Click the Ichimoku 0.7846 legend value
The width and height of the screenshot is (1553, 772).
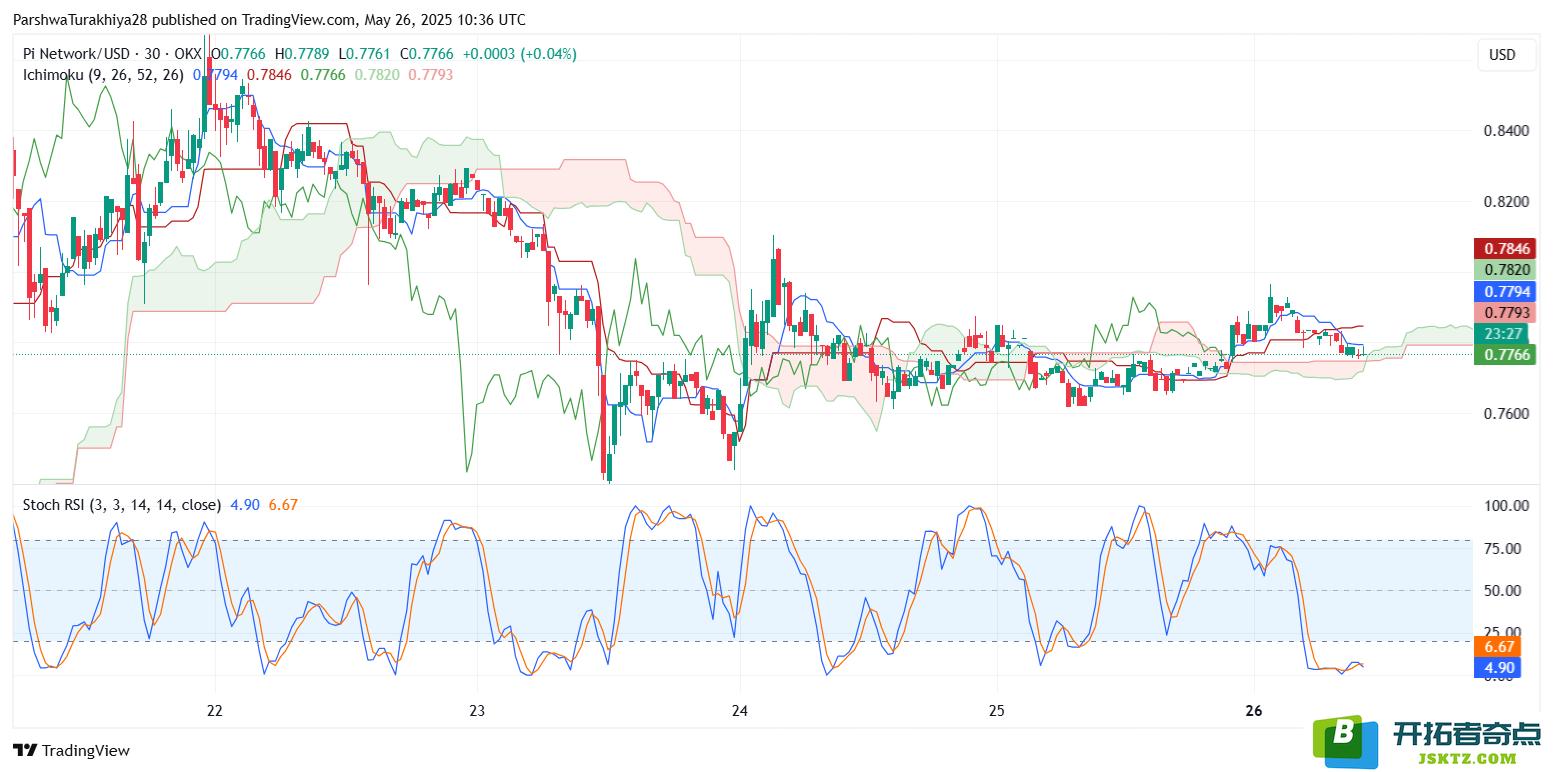[270, 74]
